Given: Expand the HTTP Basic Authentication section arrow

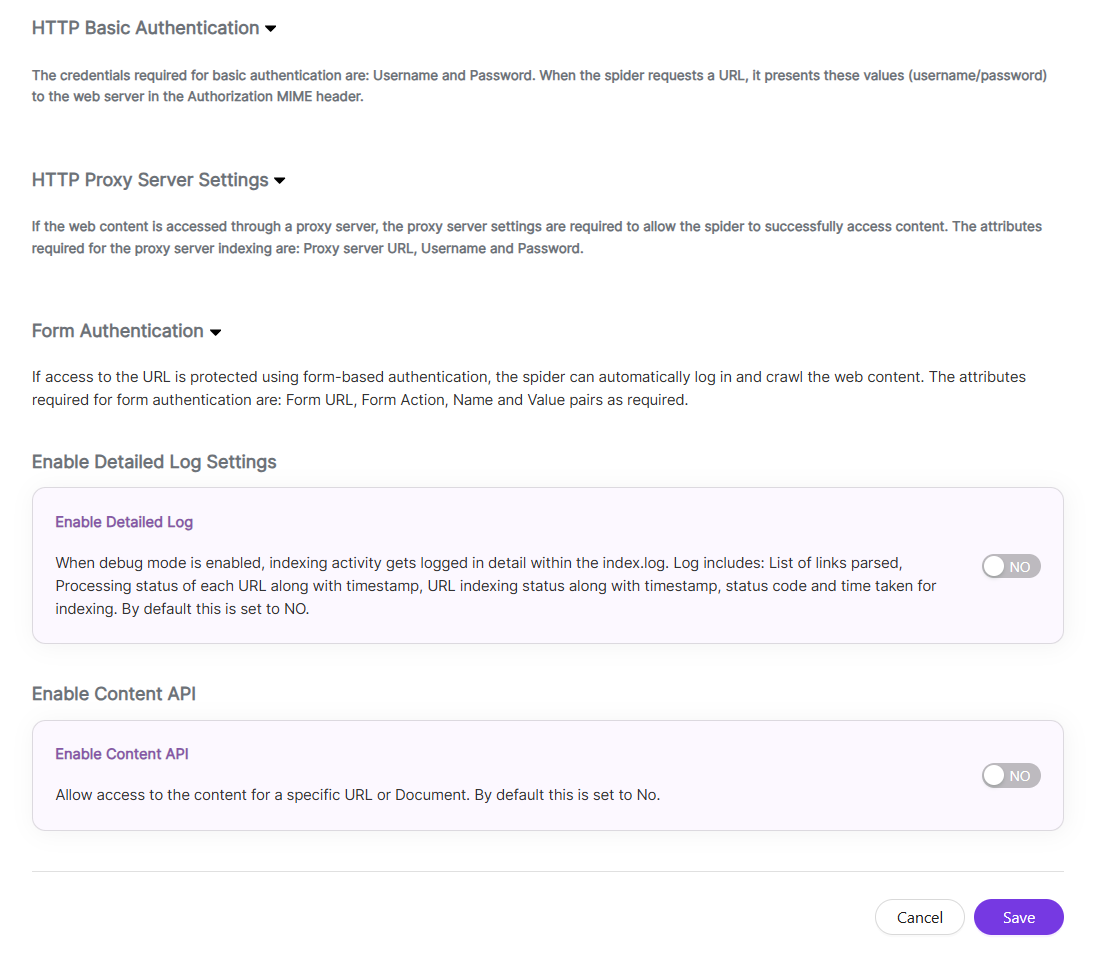Looking at the screenshot, I should (x=270, y=29).
